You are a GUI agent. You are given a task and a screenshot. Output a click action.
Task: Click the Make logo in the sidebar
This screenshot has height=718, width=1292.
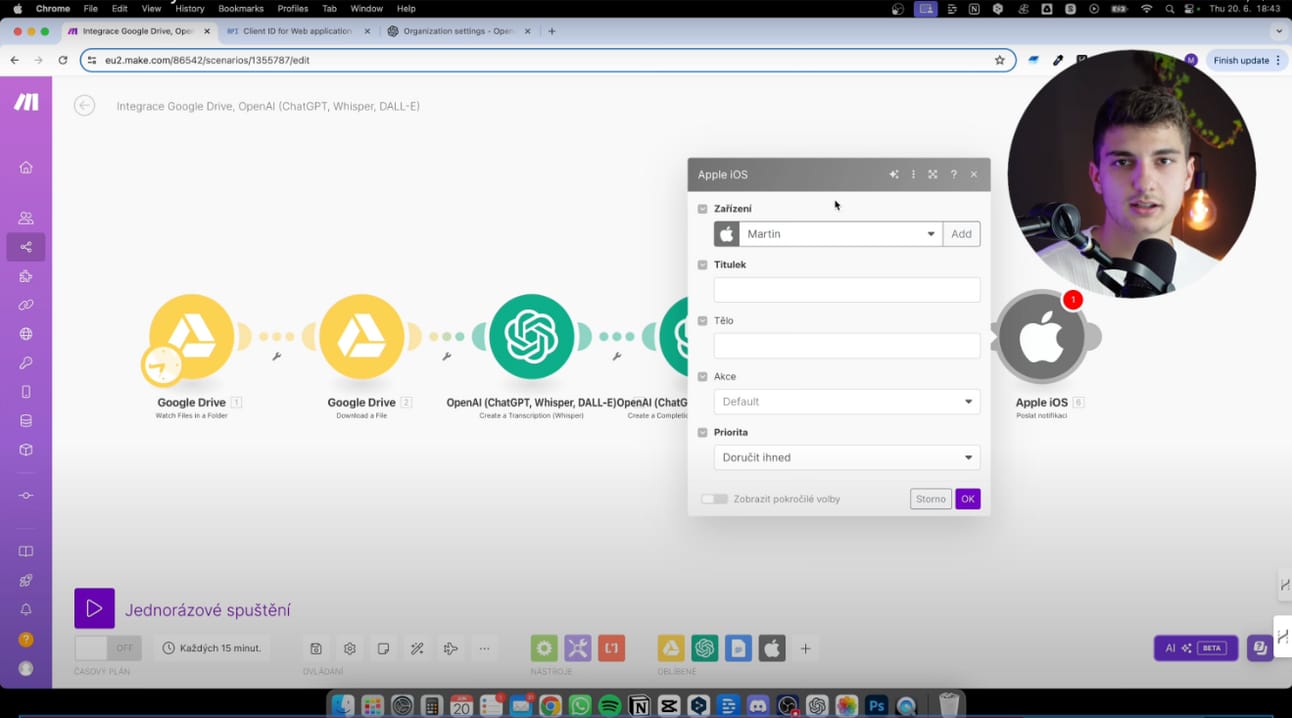pyautogui.click(x=26, y=102)
